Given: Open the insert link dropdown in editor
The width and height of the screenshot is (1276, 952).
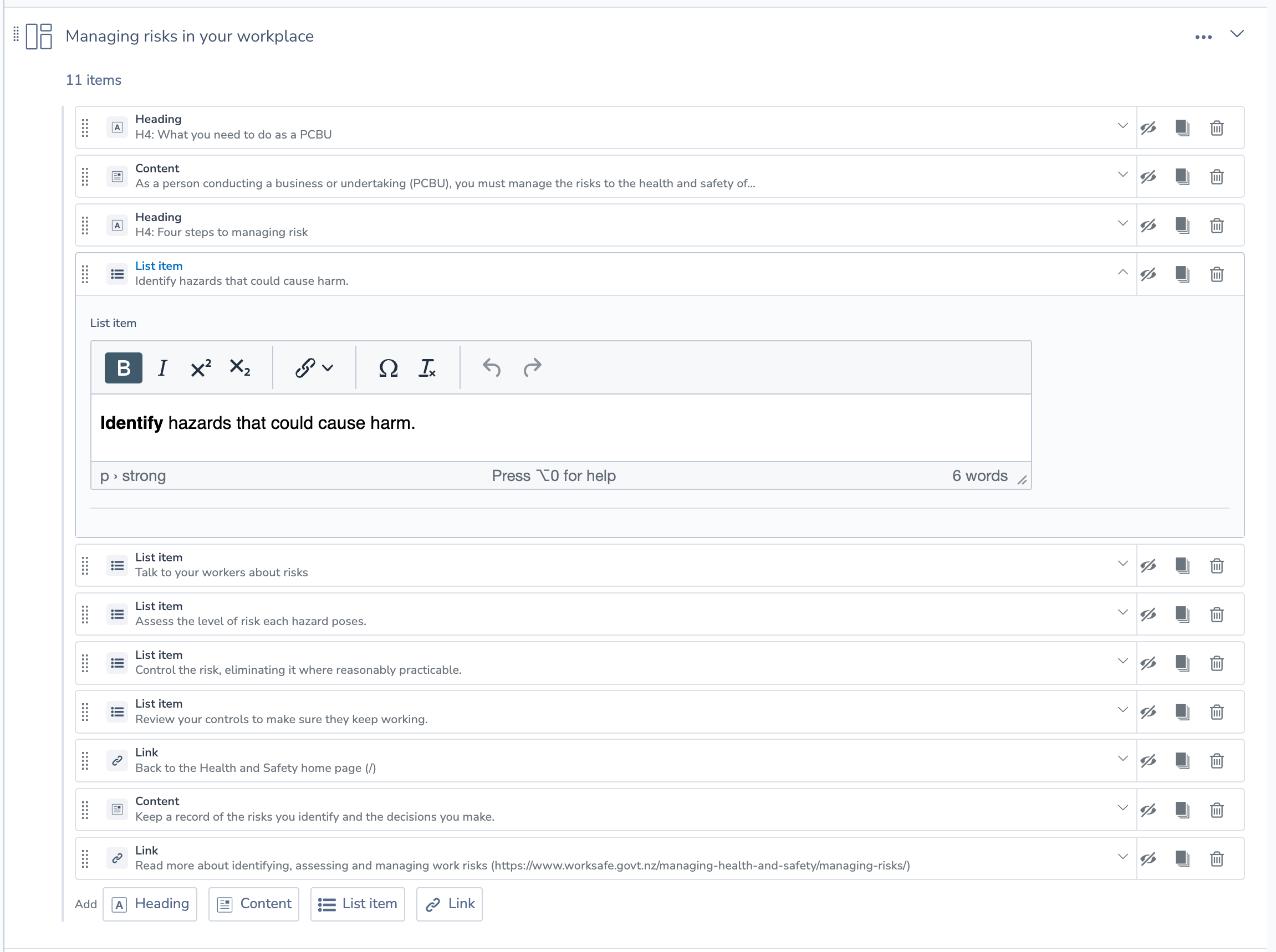Looking at the screenshot, I should point(314,368).
